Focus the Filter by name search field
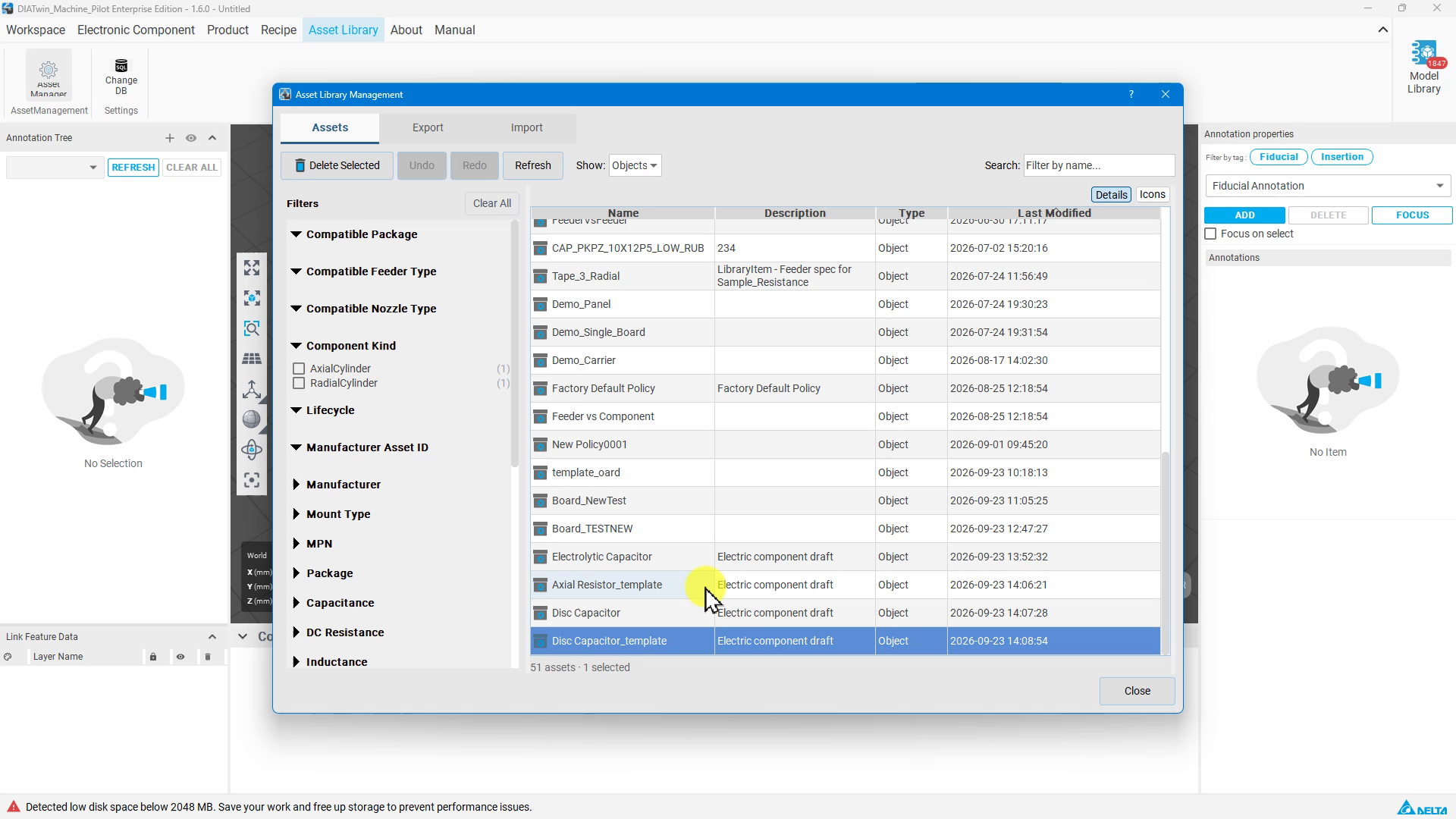Viewport: 1456px width, 819px height. point(1099,165)
